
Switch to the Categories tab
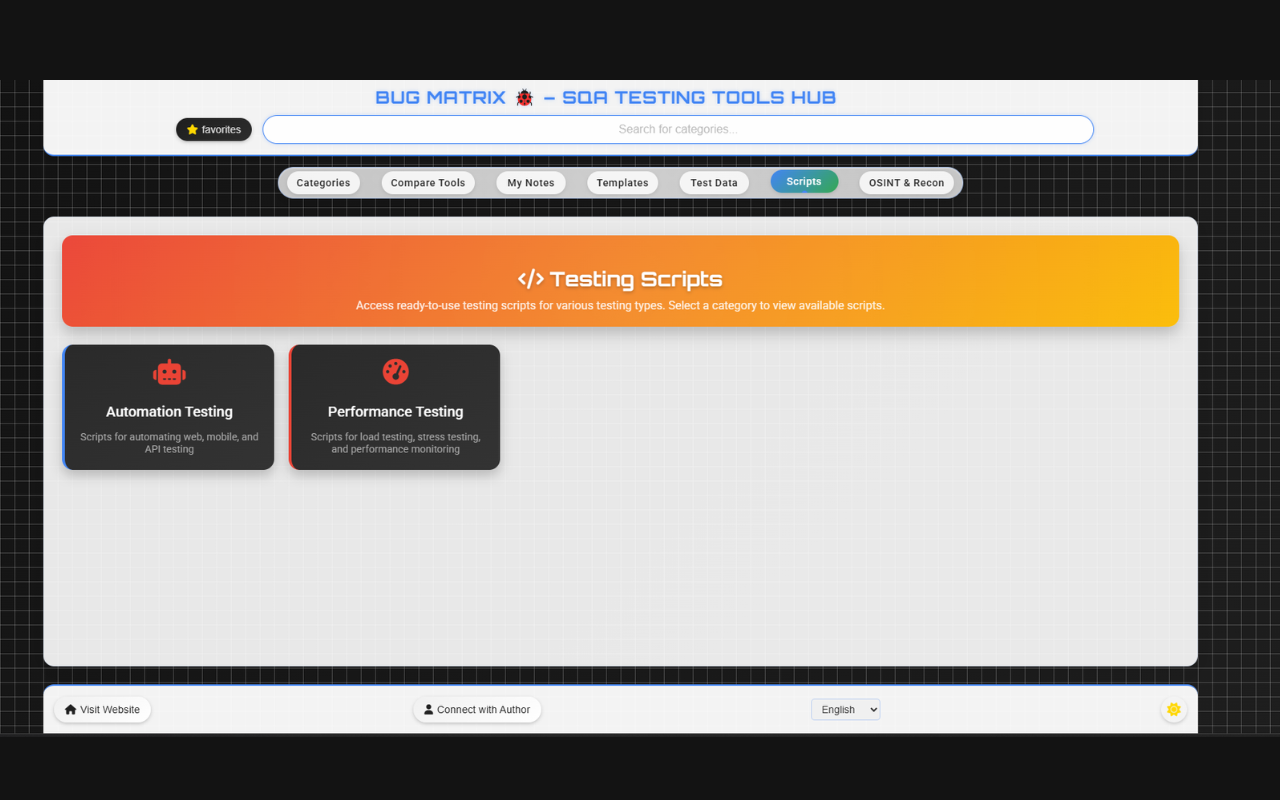click(323, 183)
